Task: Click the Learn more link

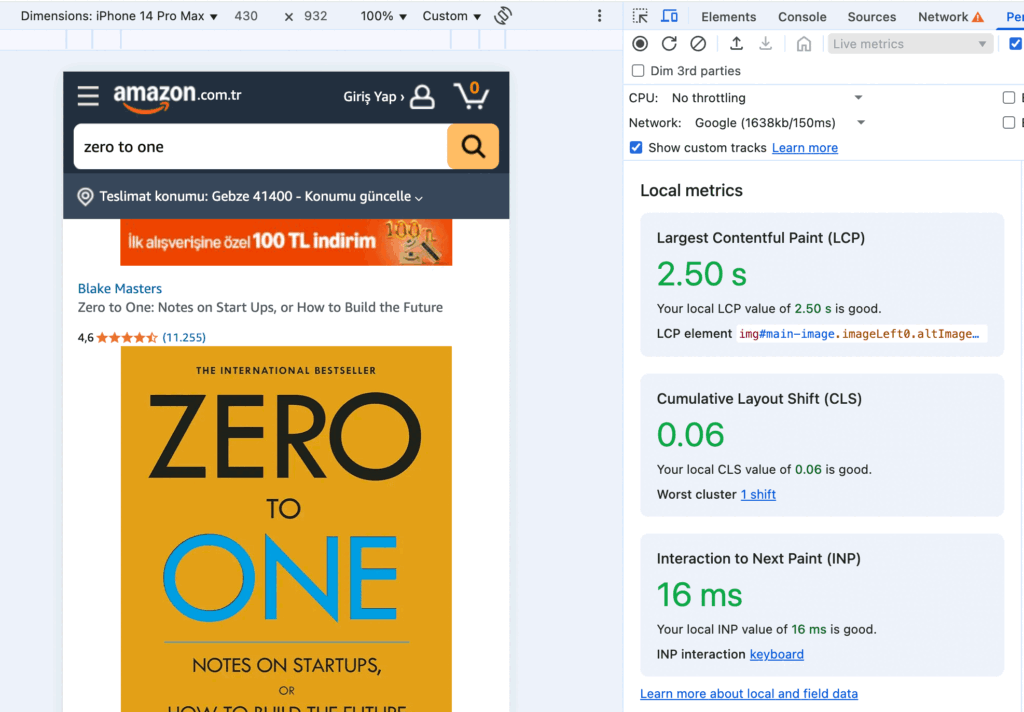Action: (x=805, y=148)
